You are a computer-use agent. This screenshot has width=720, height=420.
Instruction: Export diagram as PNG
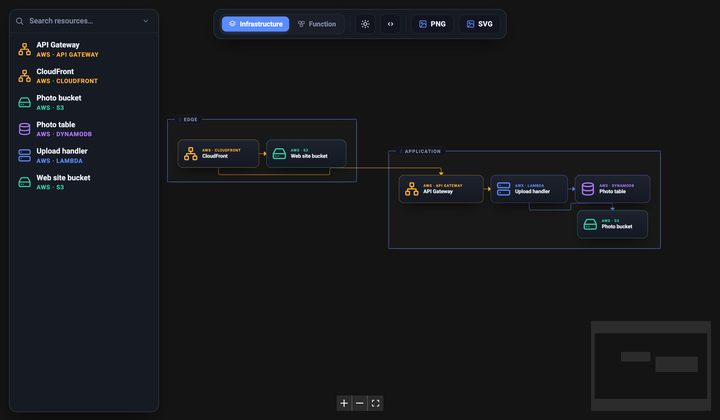(432, 24)
